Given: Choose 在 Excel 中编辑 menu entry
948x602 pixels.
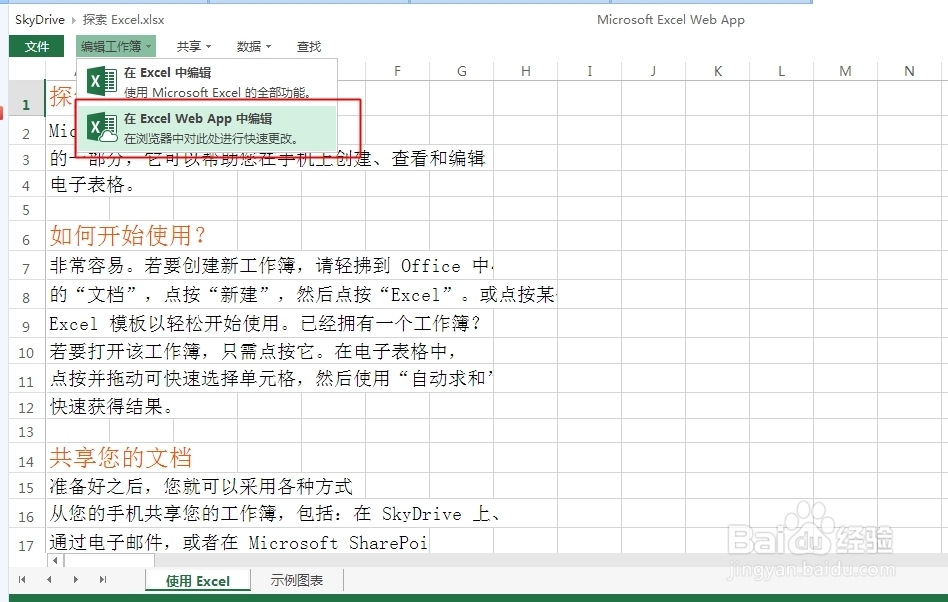Looking at the screenshot, I should pyautogui.click(x=207, y=82).
